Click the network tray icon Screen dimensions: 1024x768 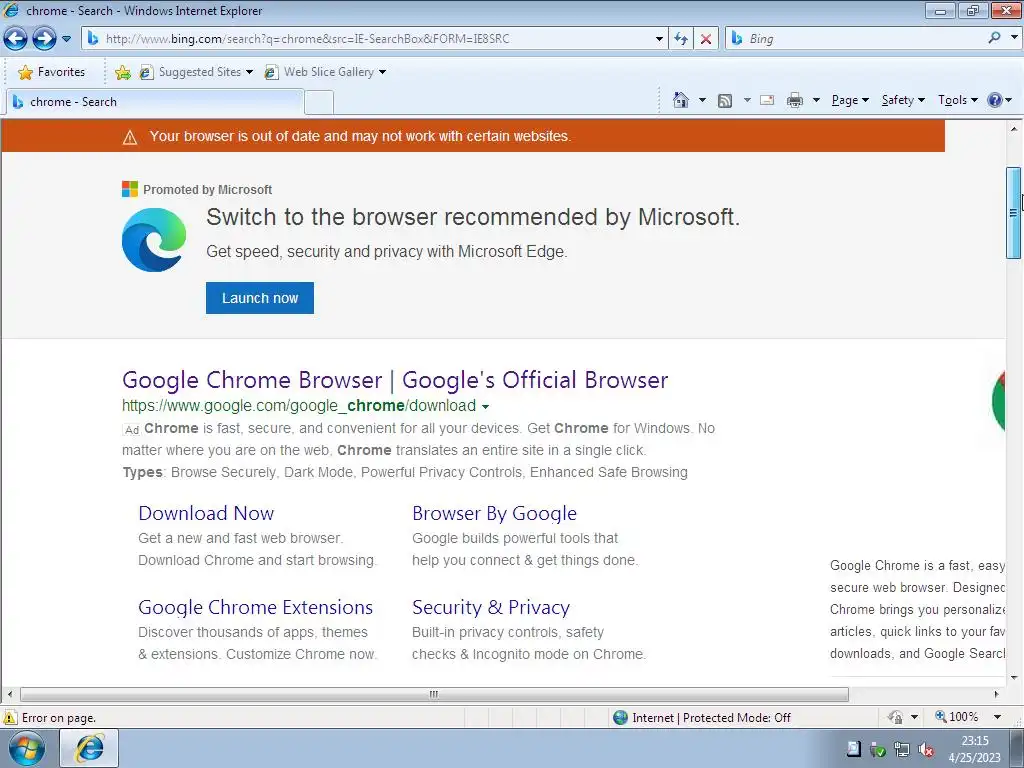coord(902,750)
